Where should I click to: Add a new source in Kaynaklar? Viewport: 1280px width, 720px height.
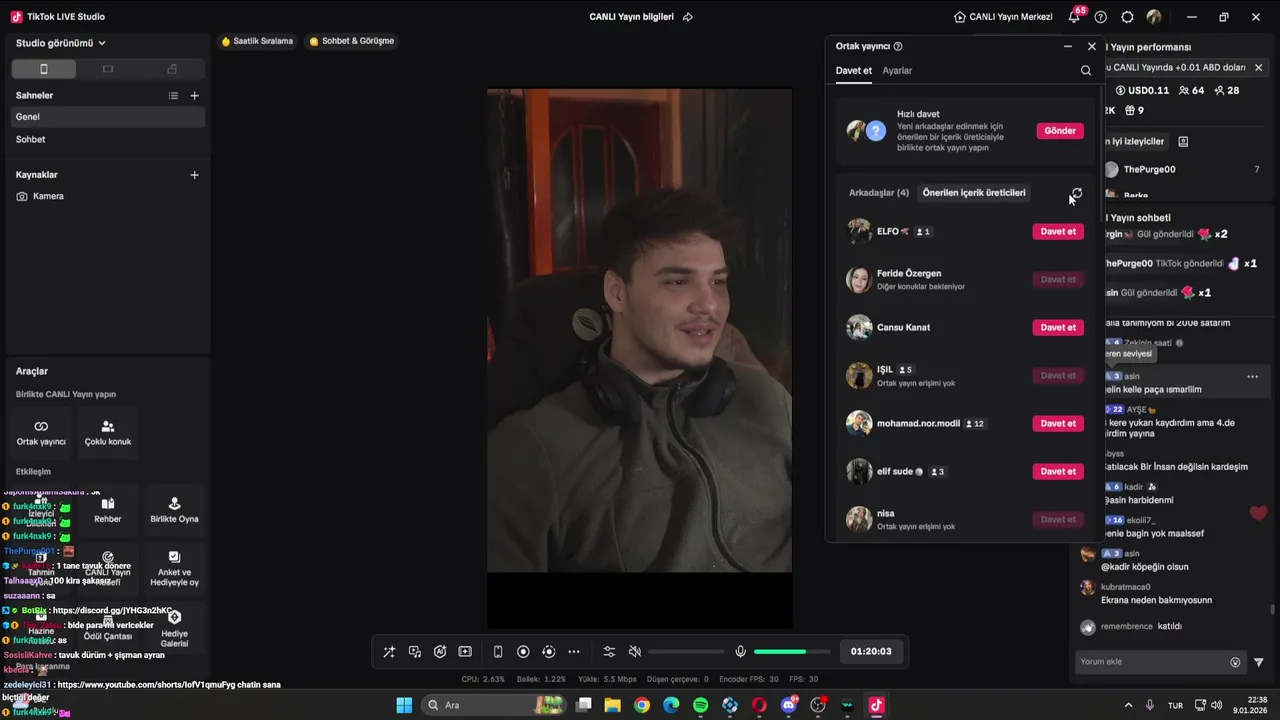[x=194, y=174]
